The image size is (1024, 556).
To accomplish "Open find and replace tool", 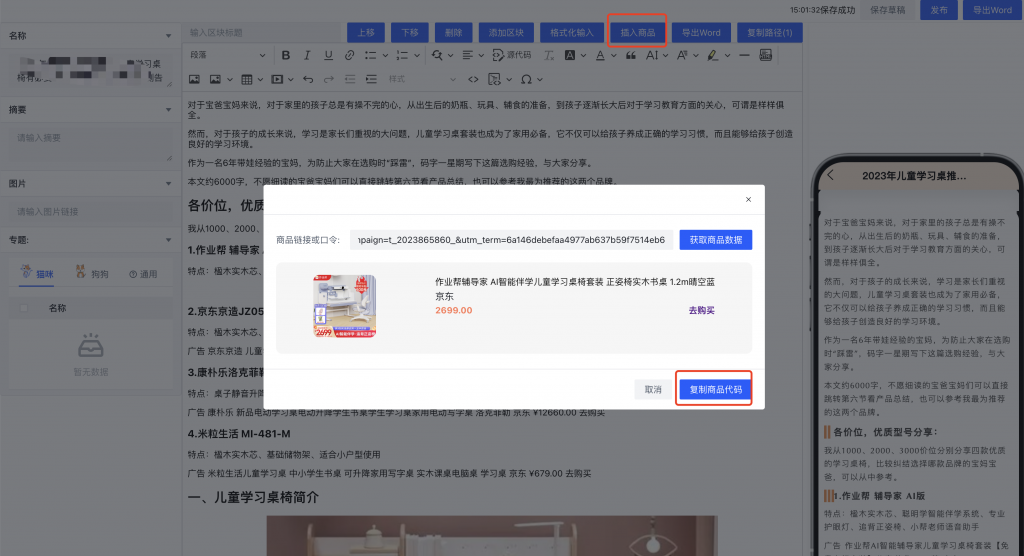I will point(437,56).
